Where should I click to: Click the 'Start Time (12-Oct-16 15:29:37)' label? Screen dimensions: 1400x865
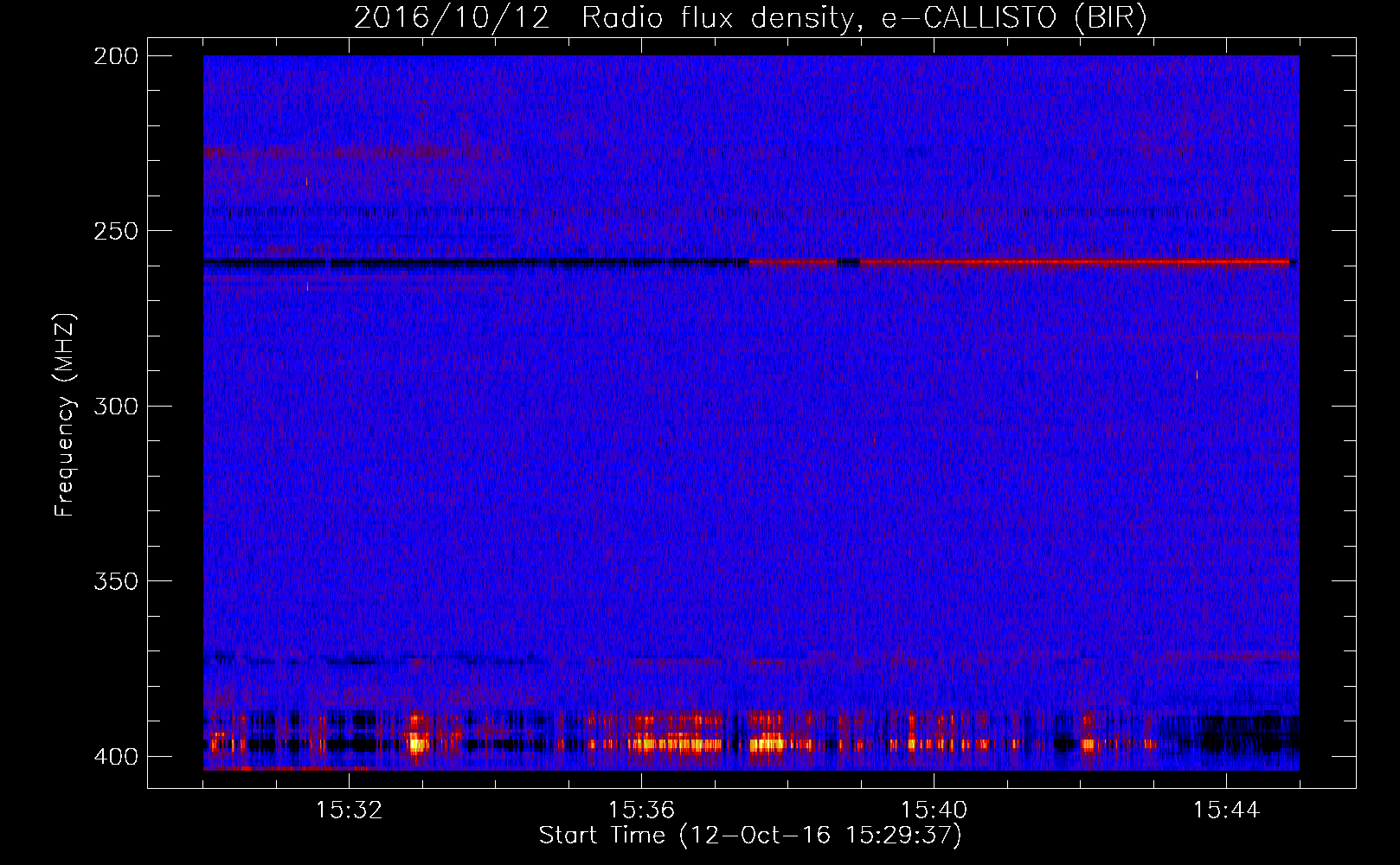coord(750,836)
